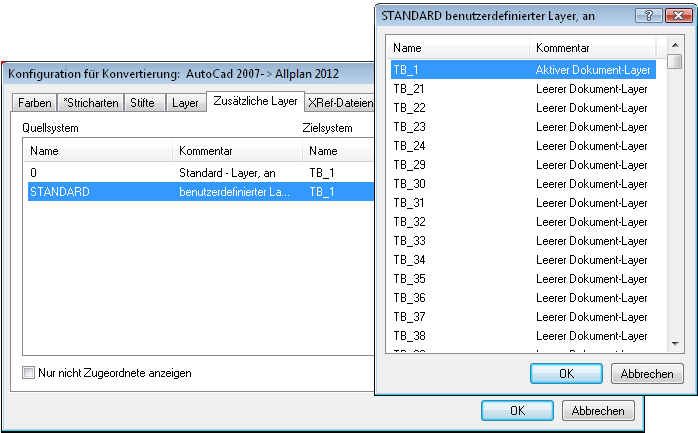Select layer TB_24 in the list

click(x=523, y=146)
